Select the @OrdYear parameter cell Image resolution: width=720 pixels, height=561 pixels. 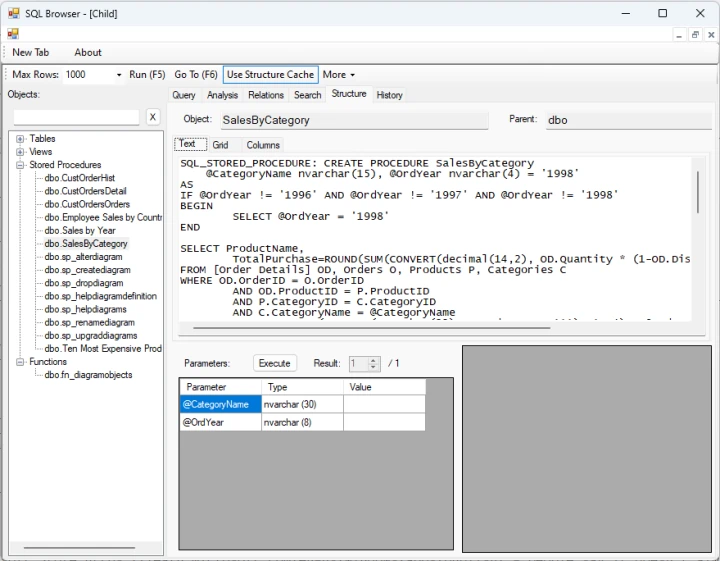(x=220, y=422)
